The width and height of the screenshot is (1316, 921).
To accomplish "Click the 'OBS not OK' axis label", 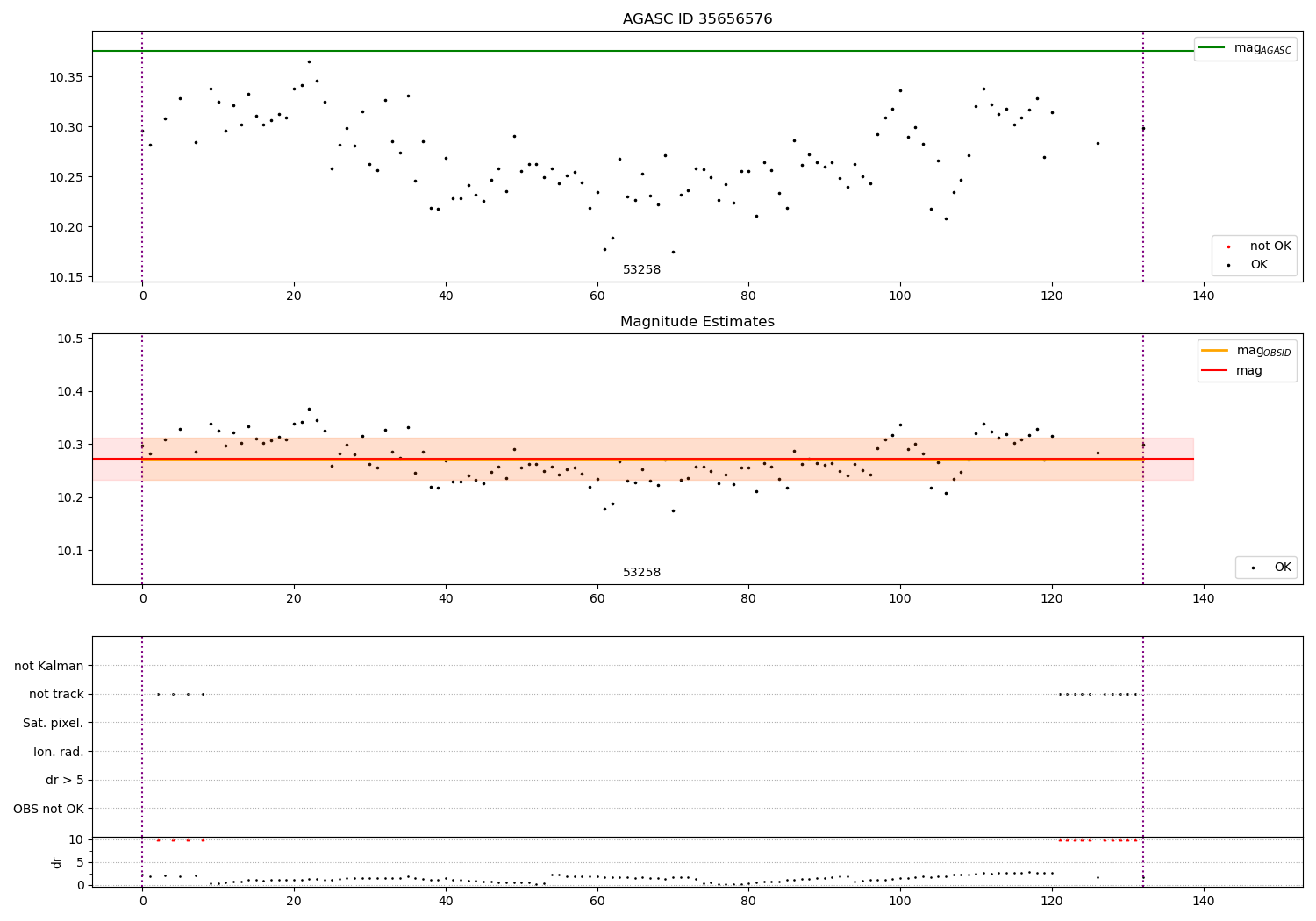I will (x=49, y=809).
